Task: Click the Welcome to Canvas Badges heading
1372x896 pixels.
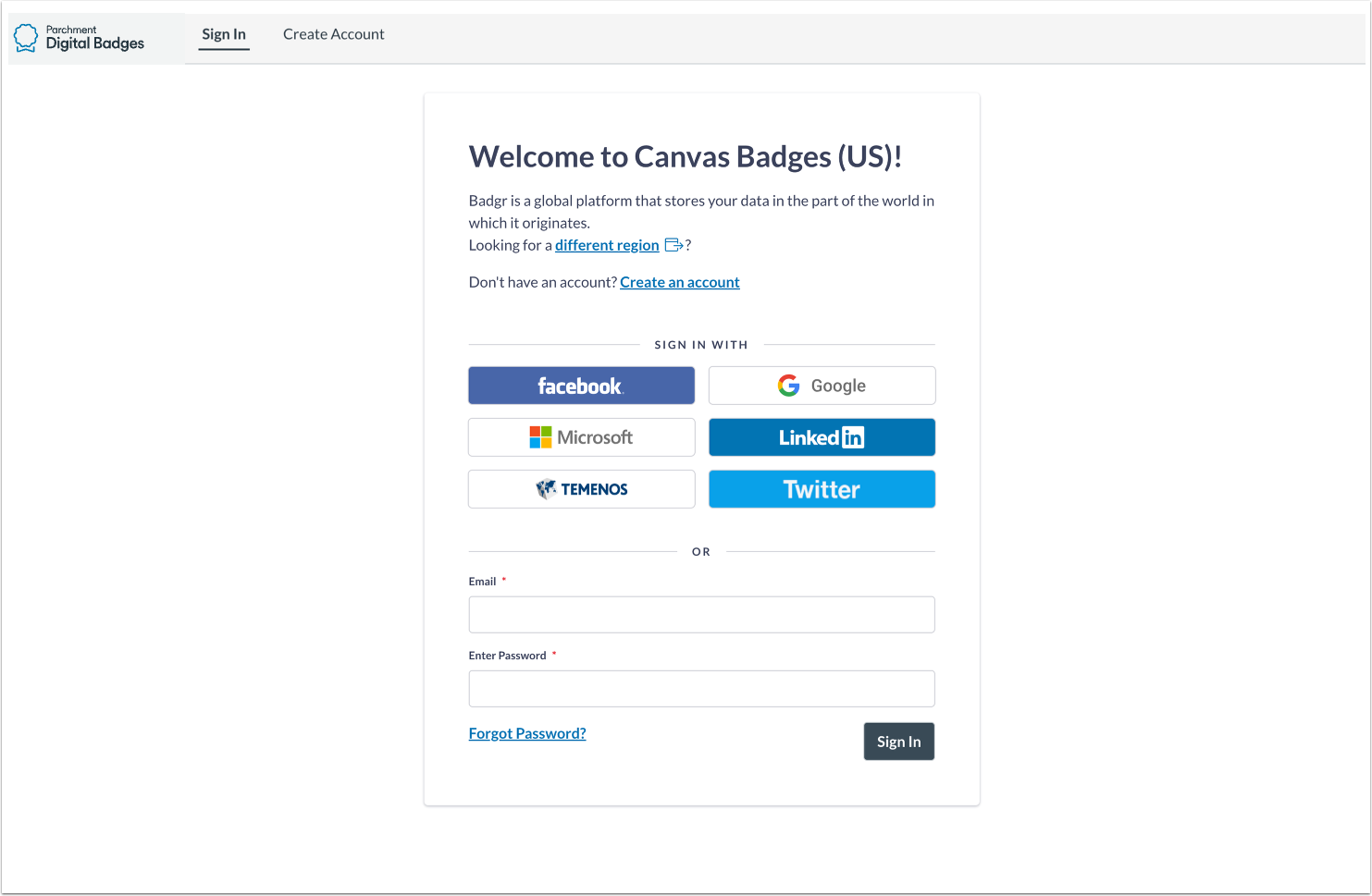Action: (686, 156)
